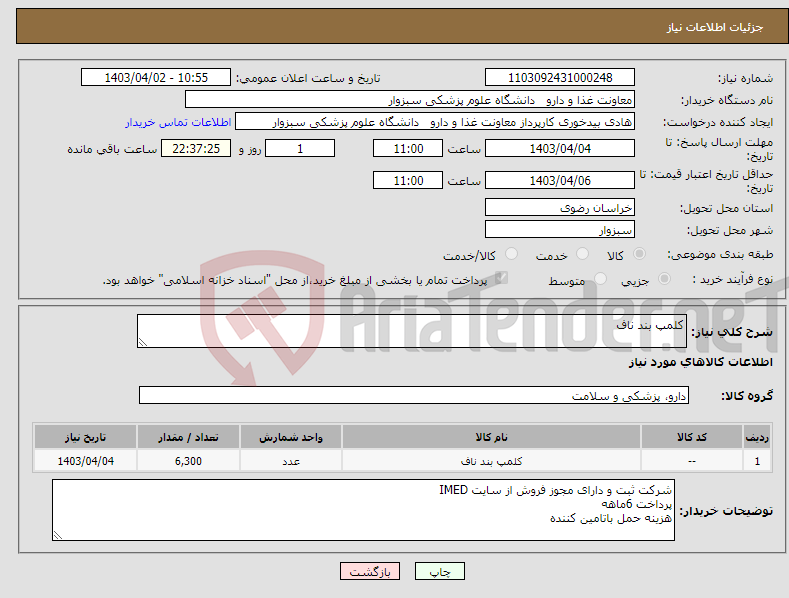
Task: Click the response deadline date 1403/04/04 field
Action: (560, 148)
